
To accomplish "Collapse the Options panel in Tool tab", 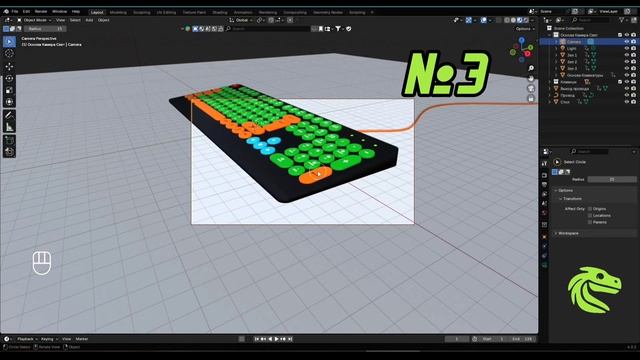I will pyautogui.click(x=565, y=191).
